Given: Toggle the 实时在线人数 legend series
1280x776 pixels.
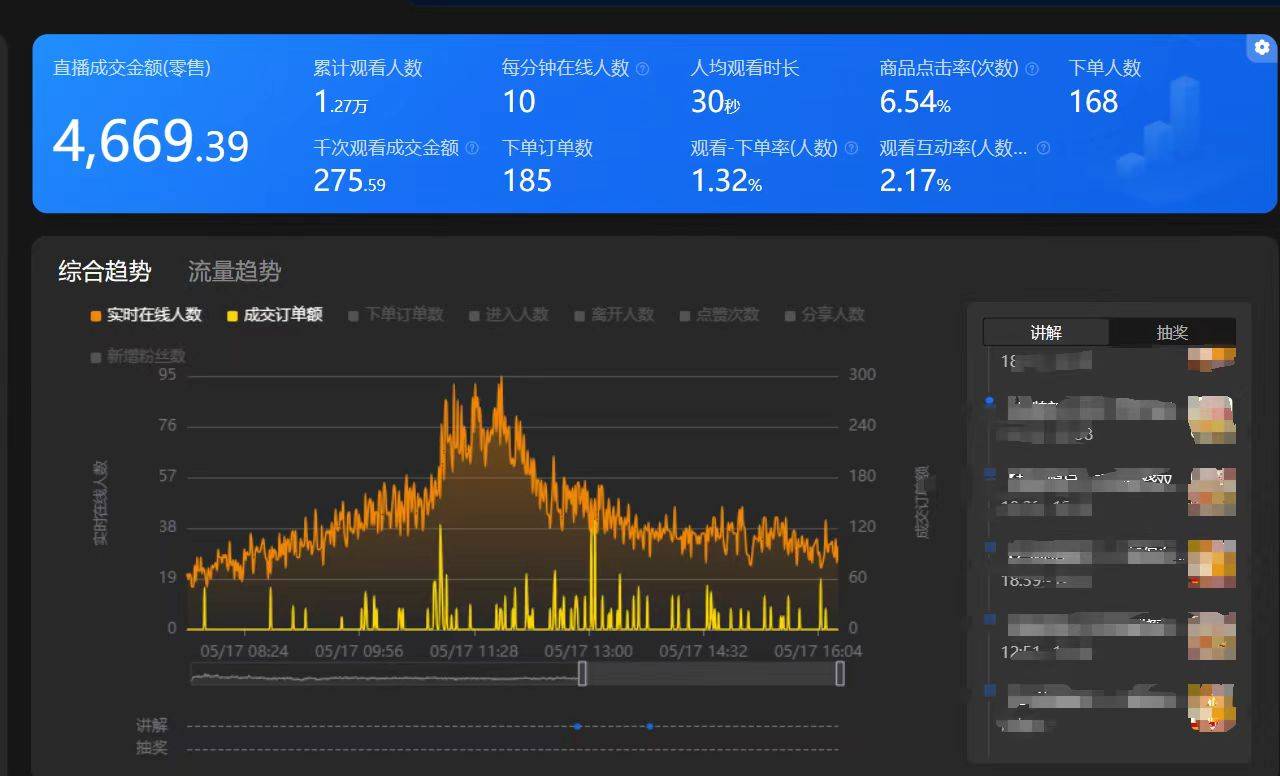Looking at the screenshot, I should [146, 315].
